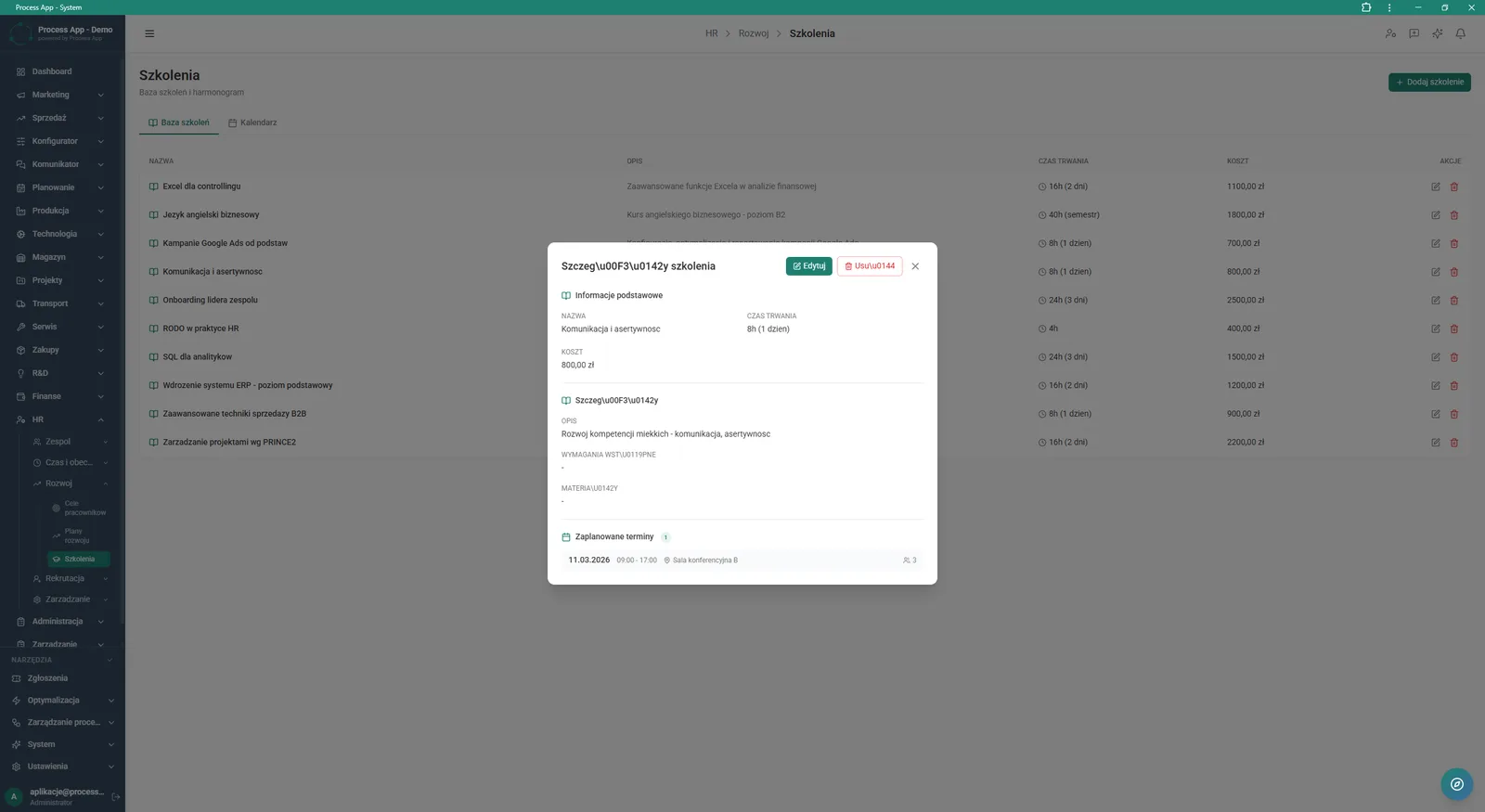This screenshot has height=812, width=1485.
Task: Click the Dodaj szkolenie button
Action: (1429, 82)
